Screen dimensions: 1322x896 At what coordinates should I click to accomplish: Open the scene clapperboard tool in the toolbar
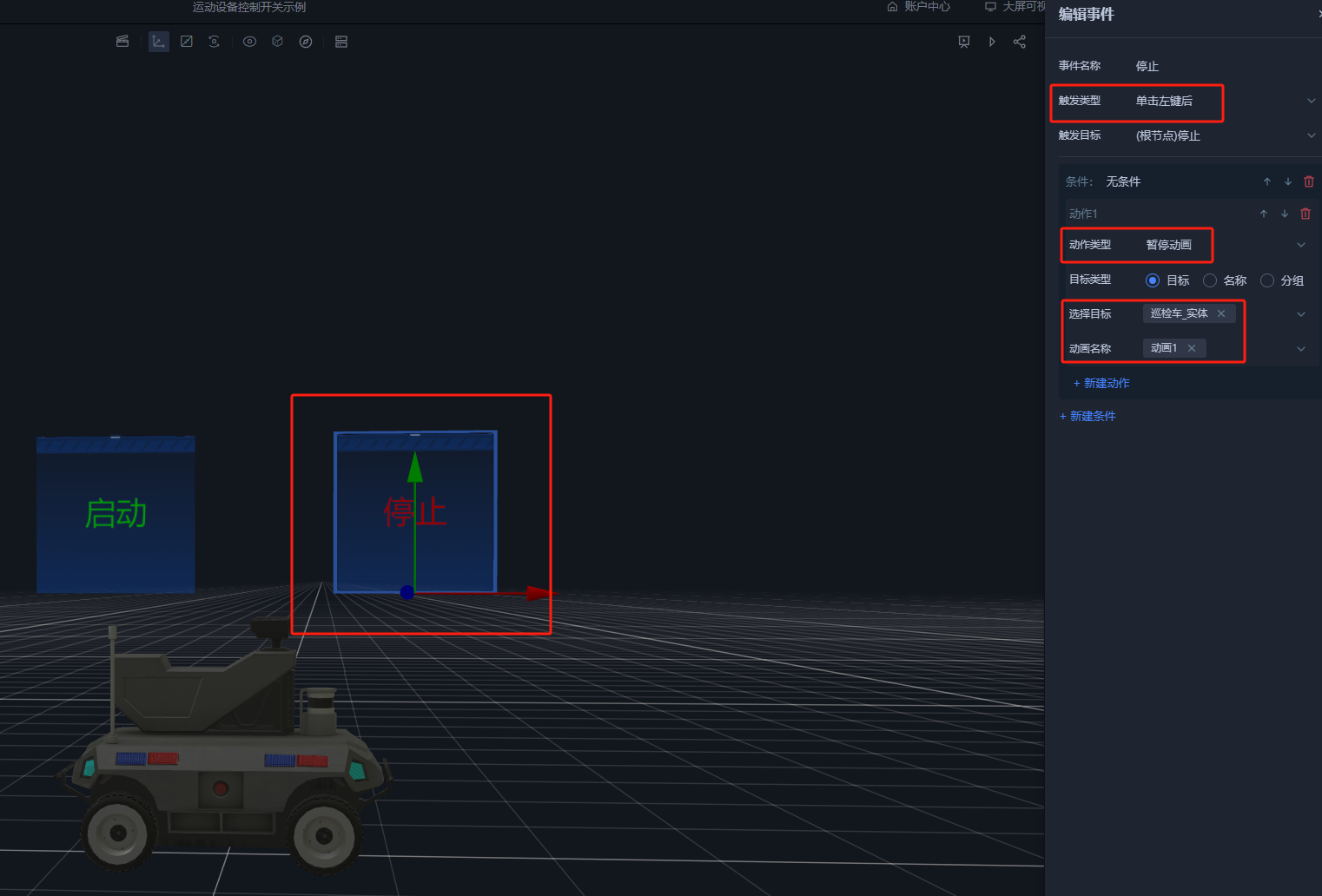point(122,42)
